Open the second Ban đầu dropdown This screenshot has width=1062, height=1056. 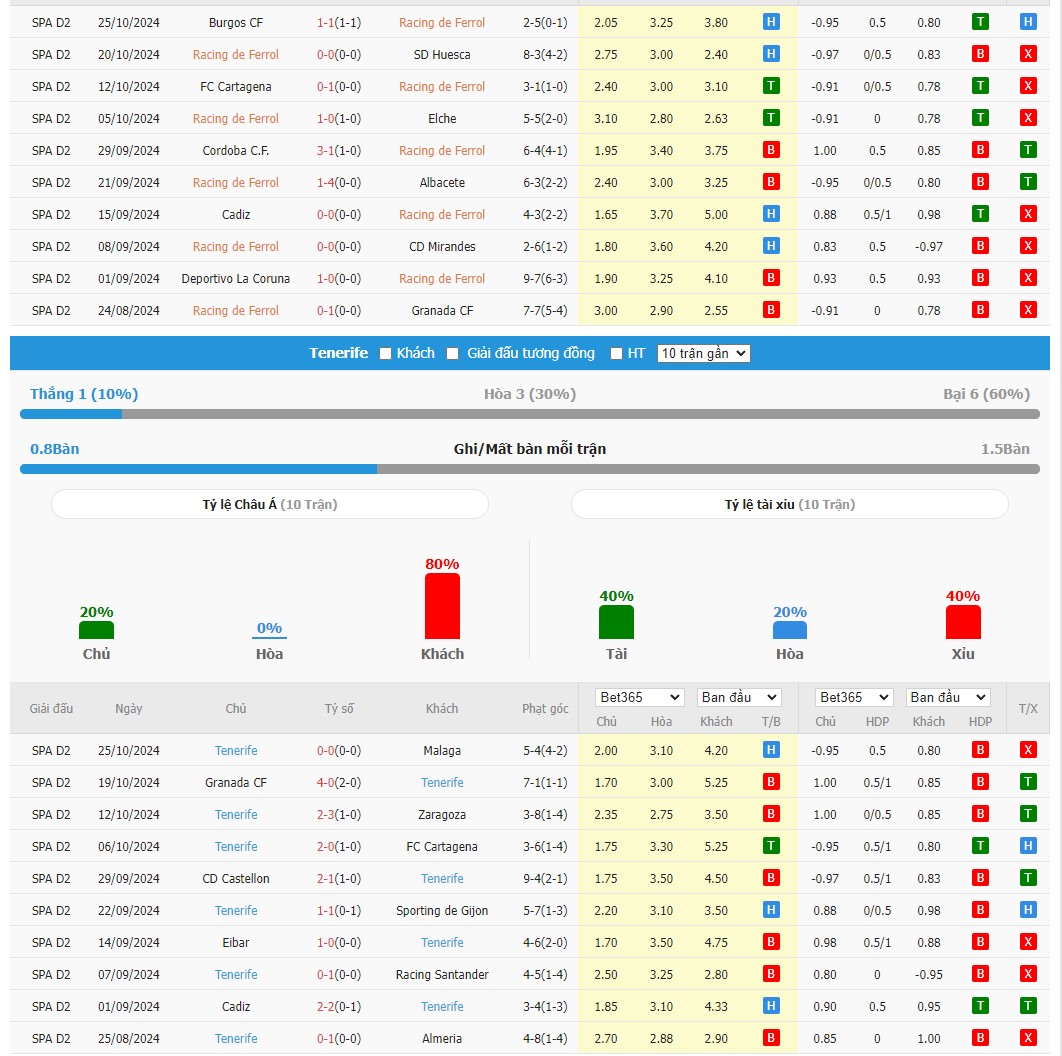click(948, 698)
